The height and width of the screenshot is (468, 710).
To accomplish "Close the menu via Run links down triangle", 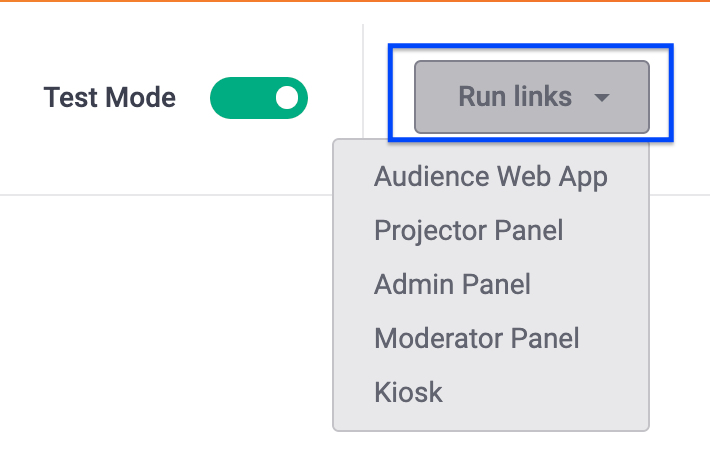I will tap(602, 98).
